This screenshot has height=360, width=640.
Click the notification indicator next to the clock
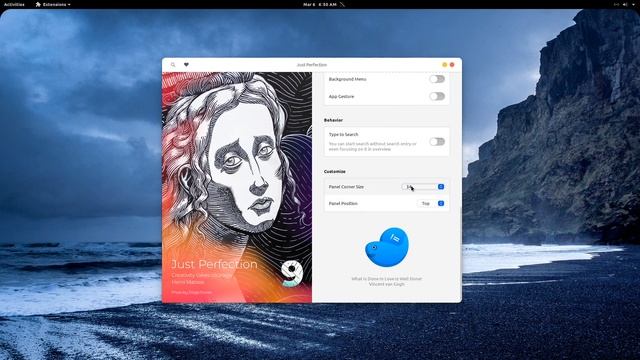pyautogui.click(x=342, y=4)
